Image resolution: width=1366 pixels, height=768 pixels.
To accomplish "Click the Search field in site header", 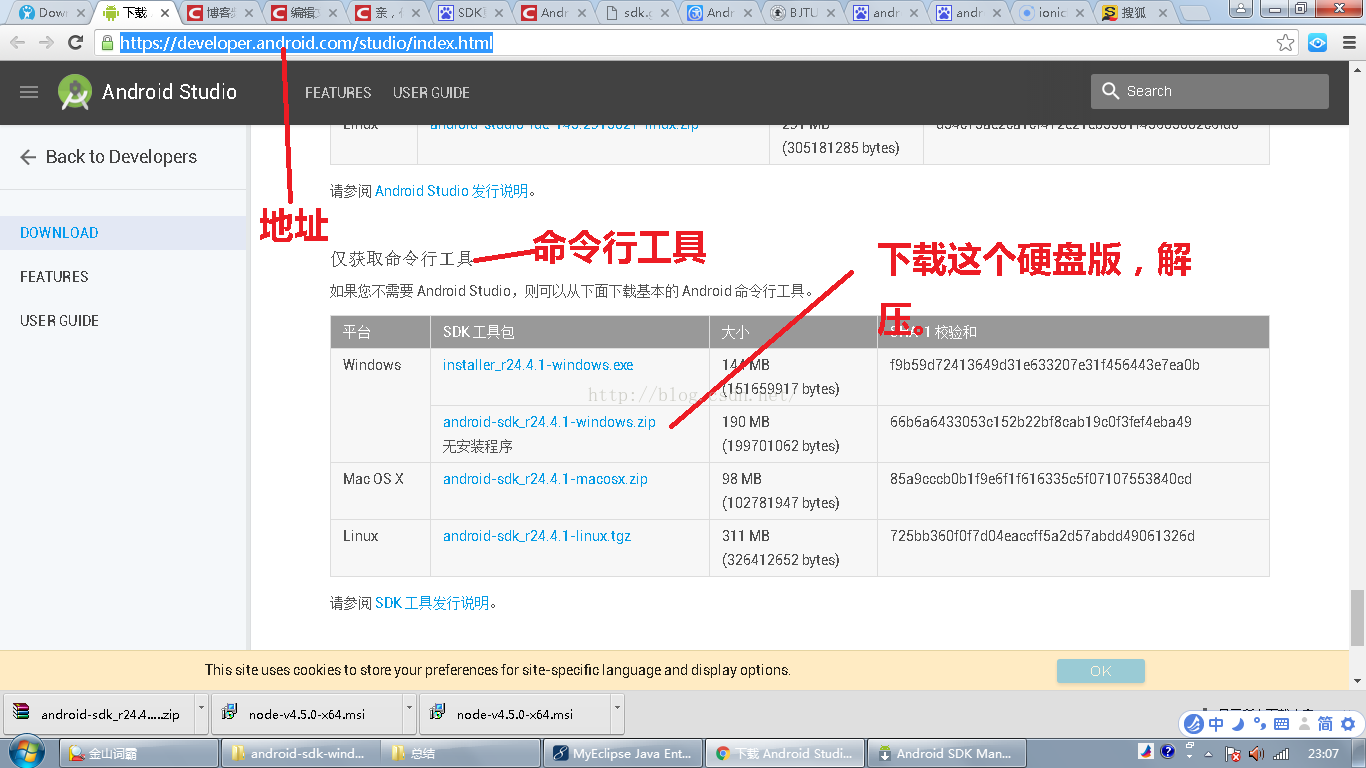I will click(1210, 91).
